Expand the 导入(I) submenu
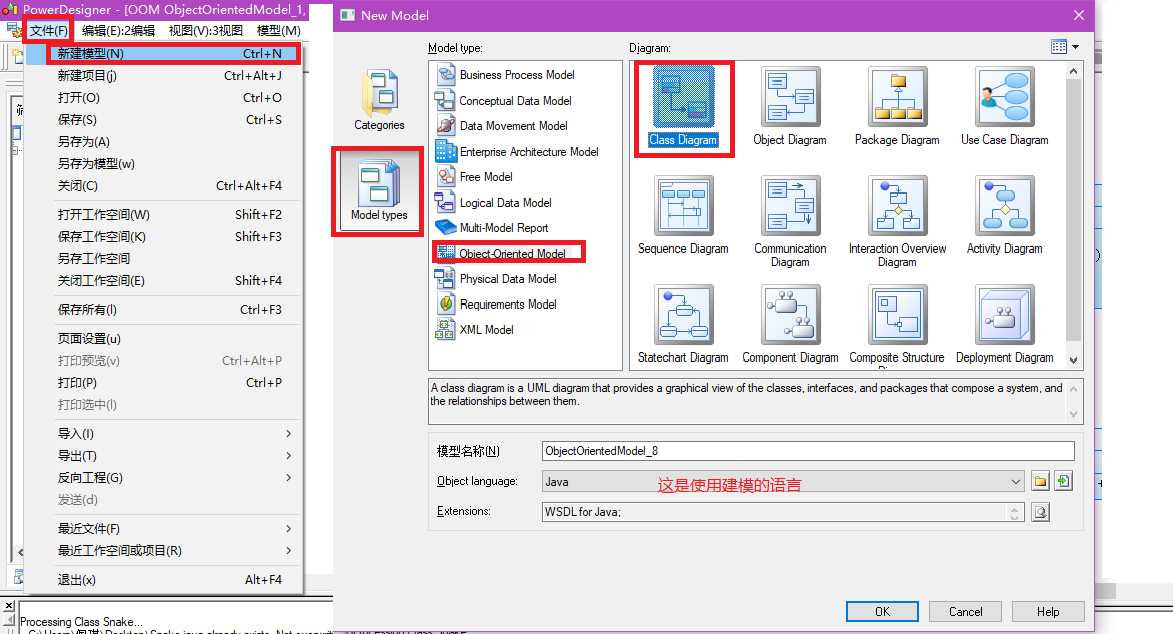The width and height of the screenshot is (1173, 634). click(164, 434)
